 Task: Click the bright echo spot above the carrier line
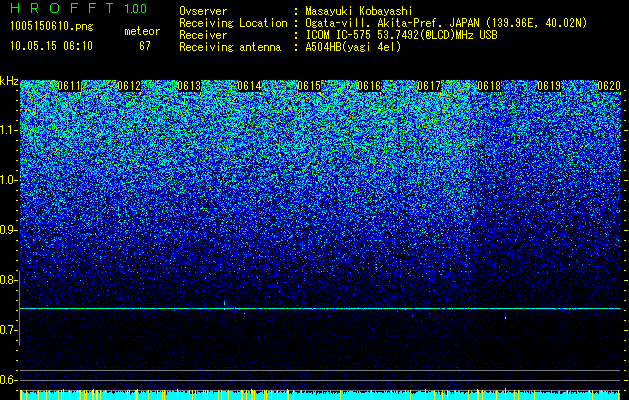[x=224, y=303]
